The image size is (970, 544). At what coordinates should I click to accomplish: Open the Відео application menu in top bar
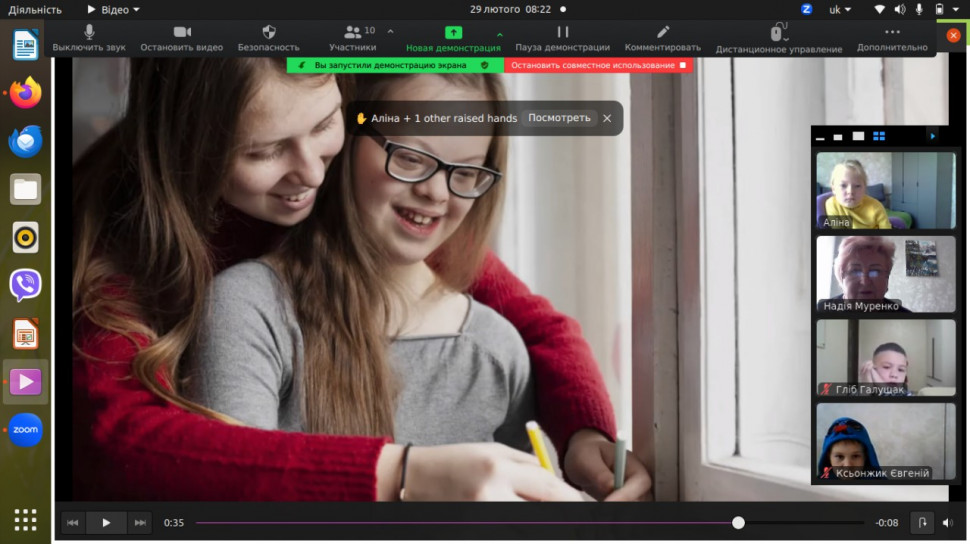112,9
